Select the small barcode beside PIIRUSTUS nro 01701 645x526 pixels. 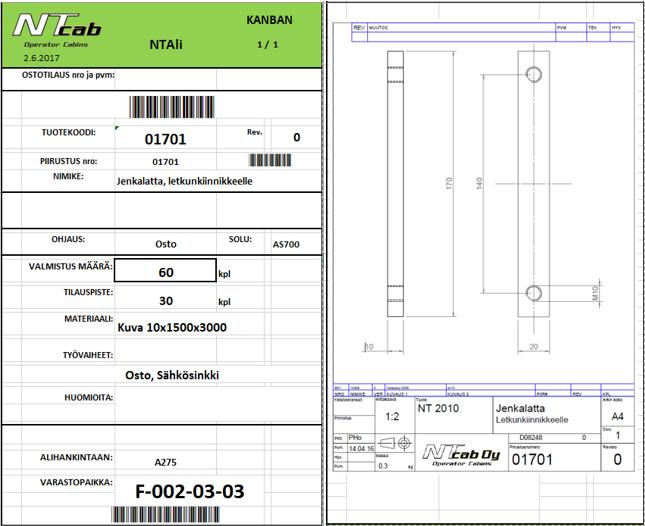(270, 160)
